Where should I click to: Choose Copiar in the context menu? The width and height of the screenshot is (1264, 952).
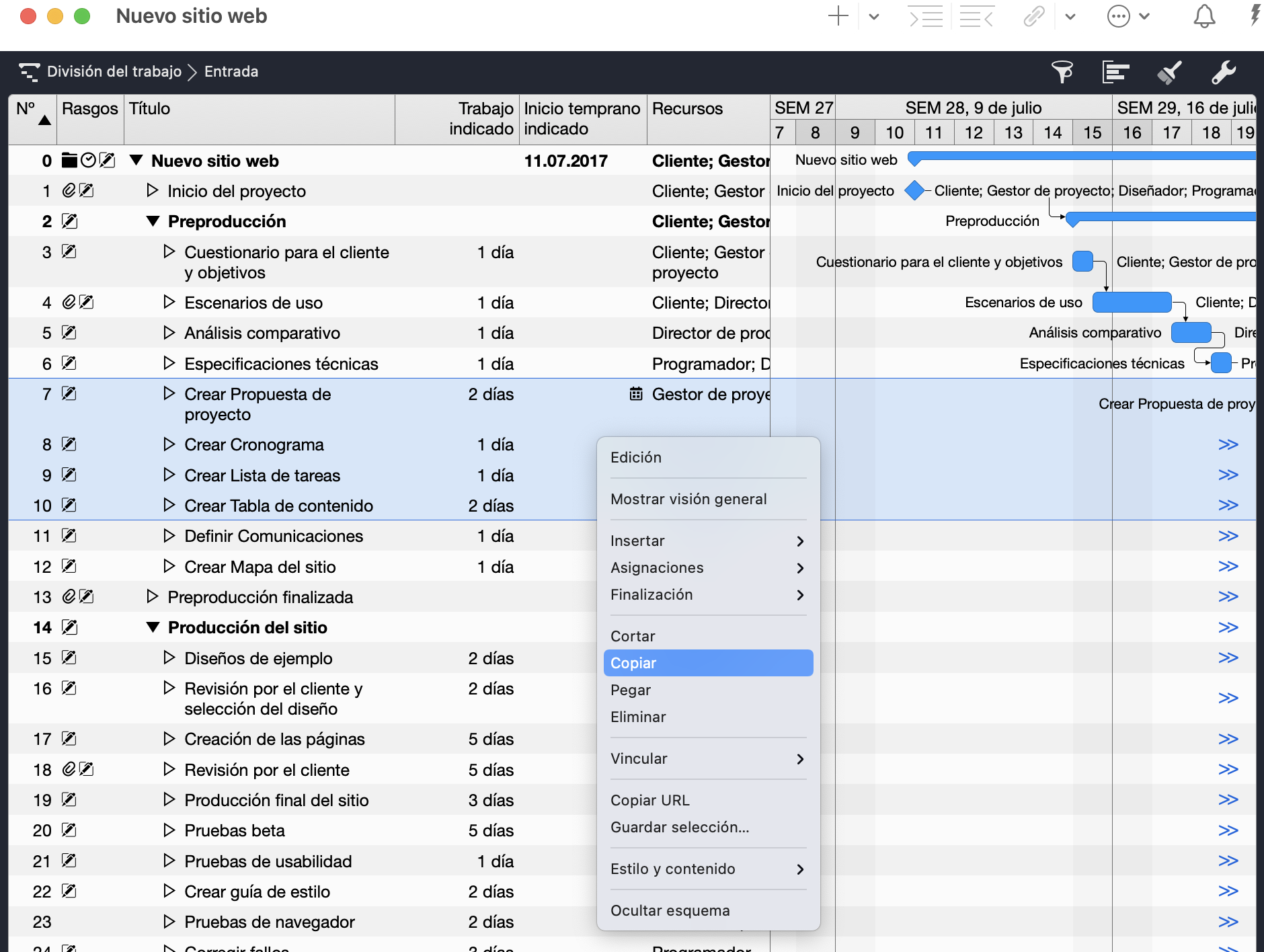708,663
